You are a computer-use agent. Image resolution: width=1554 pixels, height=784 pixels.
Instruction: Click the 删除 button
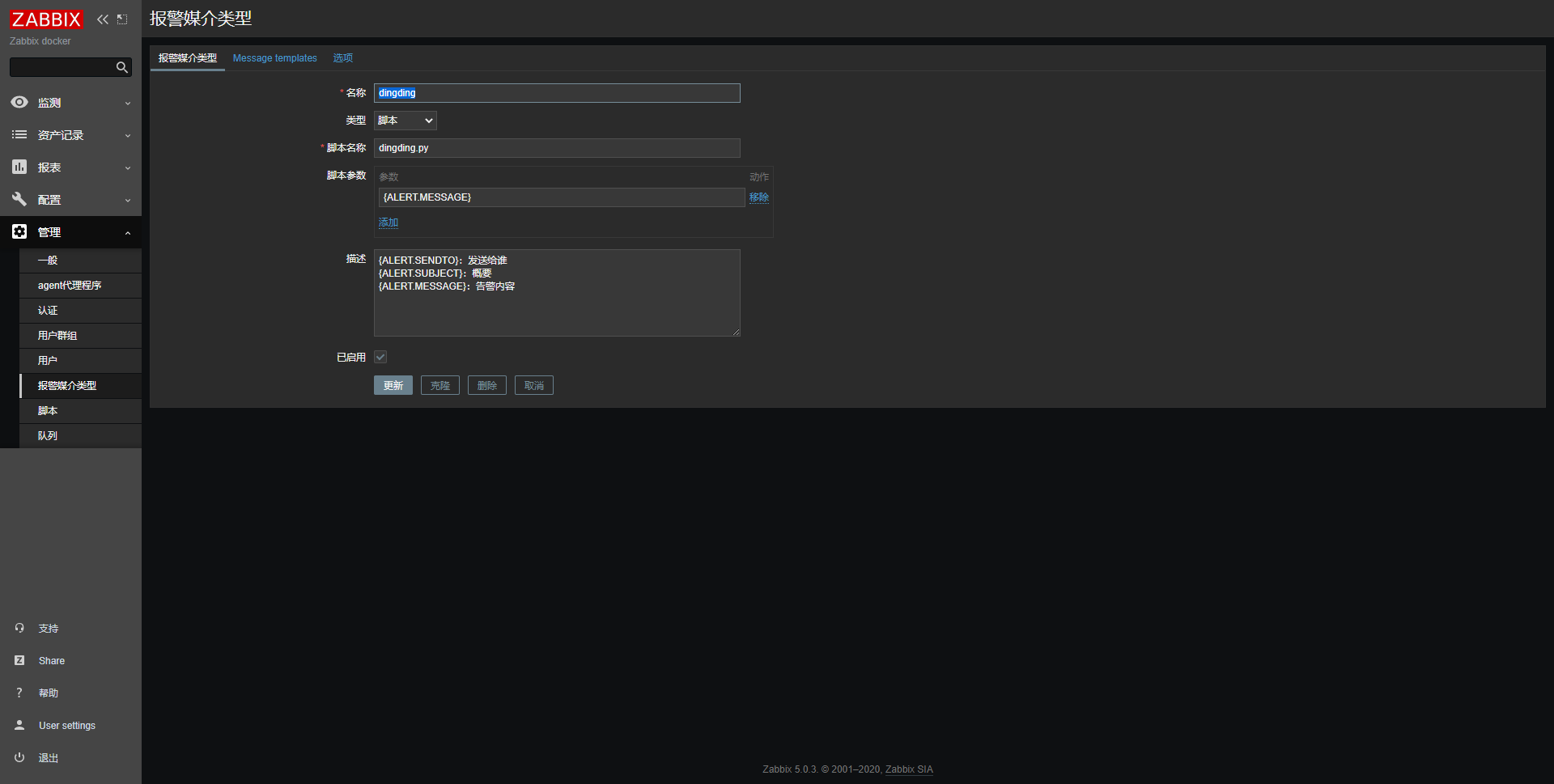(487, 385)
